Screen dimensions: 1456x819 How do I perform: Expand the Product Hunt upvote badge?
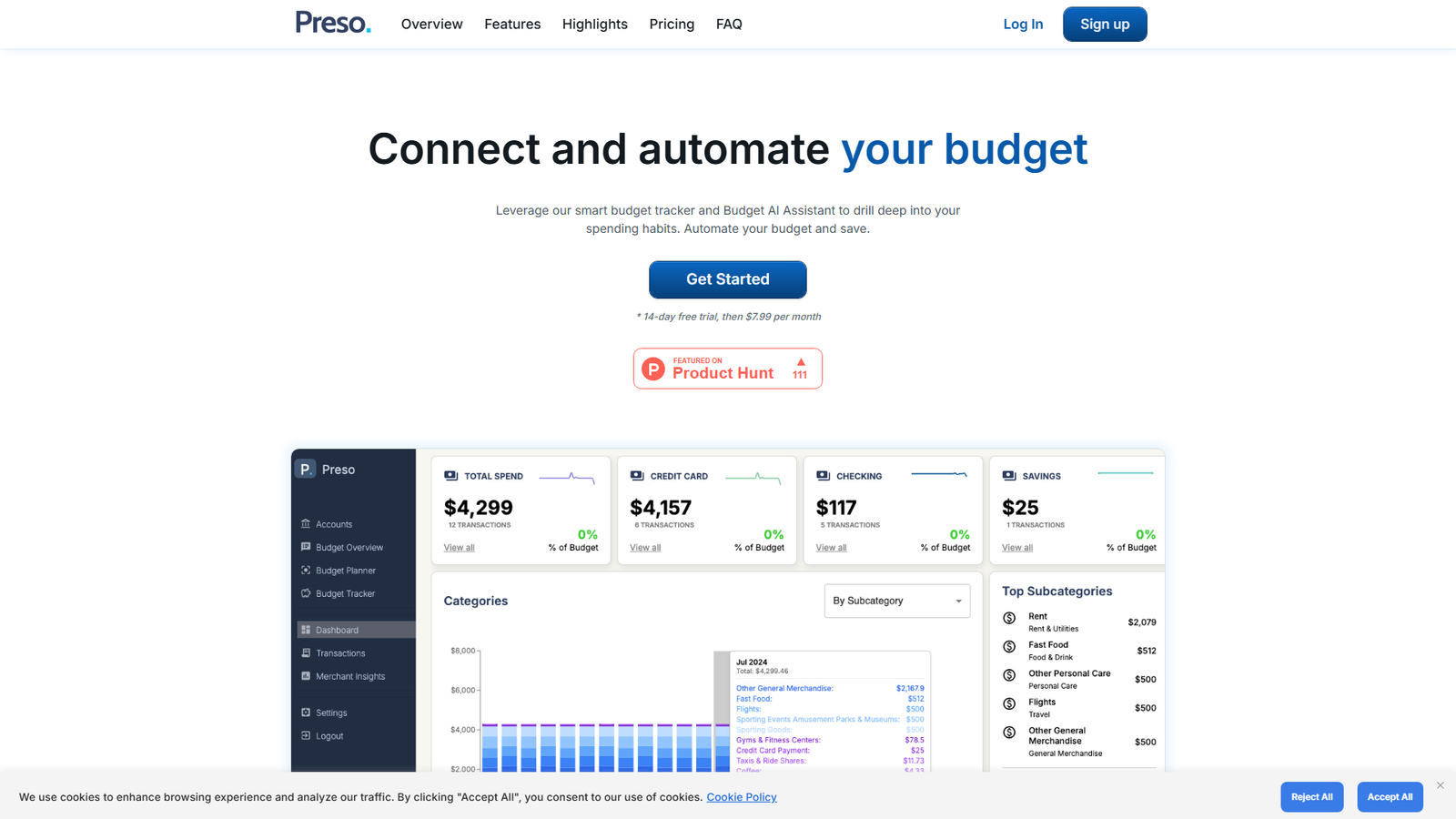(800, 368)
